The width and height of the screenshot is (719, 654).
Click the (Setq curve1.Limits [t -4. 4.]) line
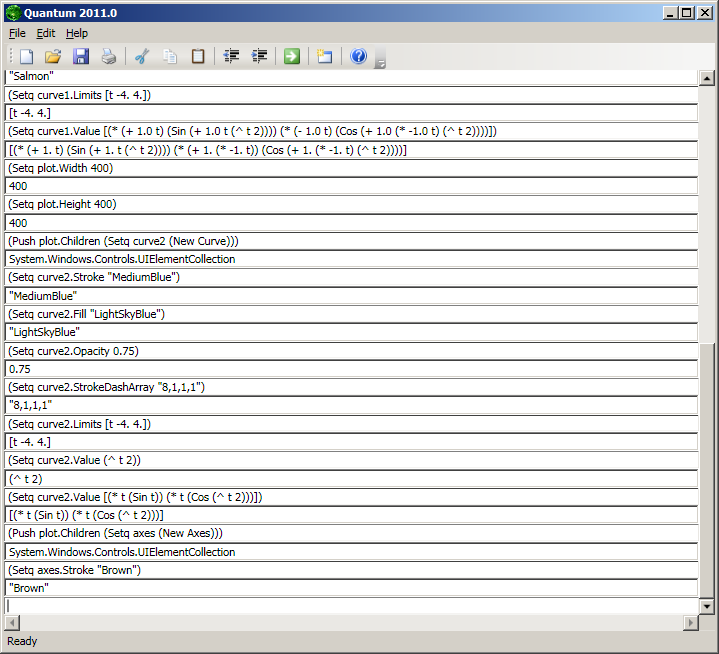click(x=351, y=95)
